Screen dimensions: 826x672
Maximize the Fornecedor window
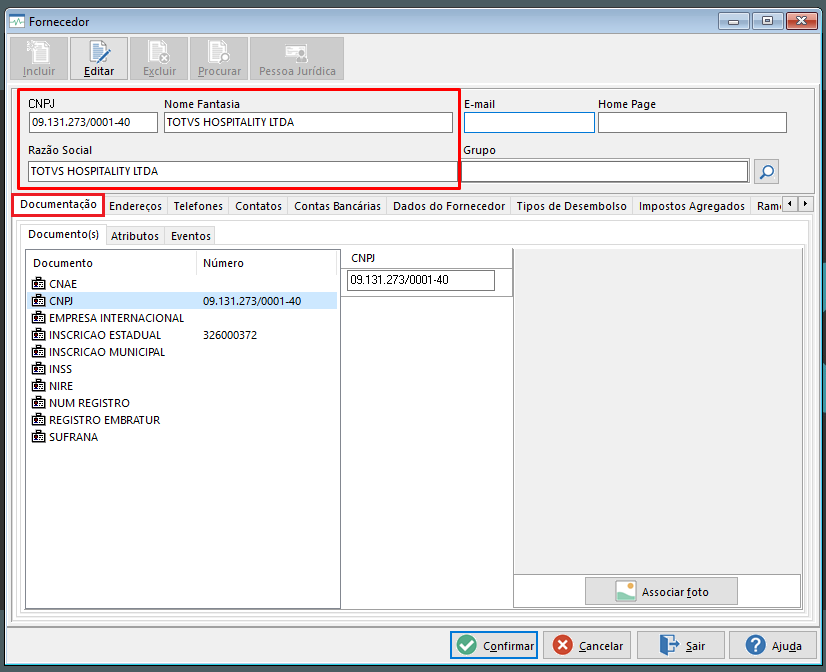coord(768,21)
